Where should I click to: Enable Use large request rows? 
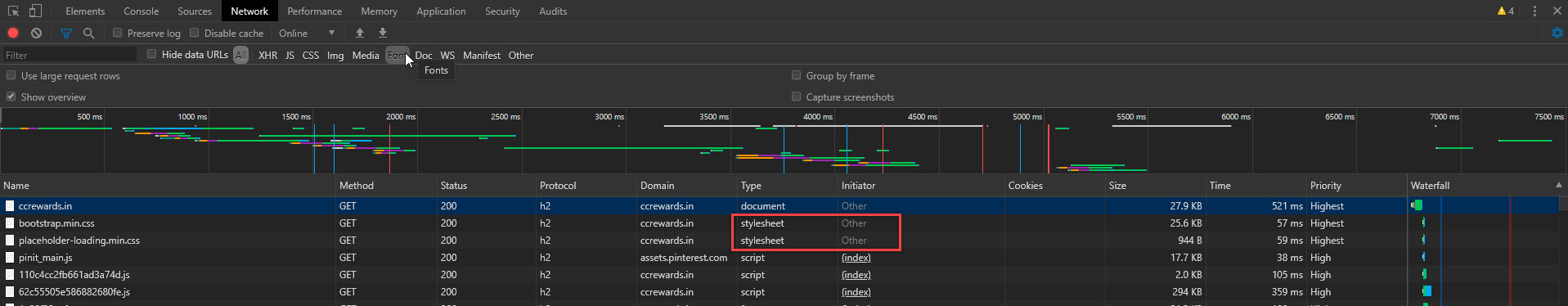point(11,75)
